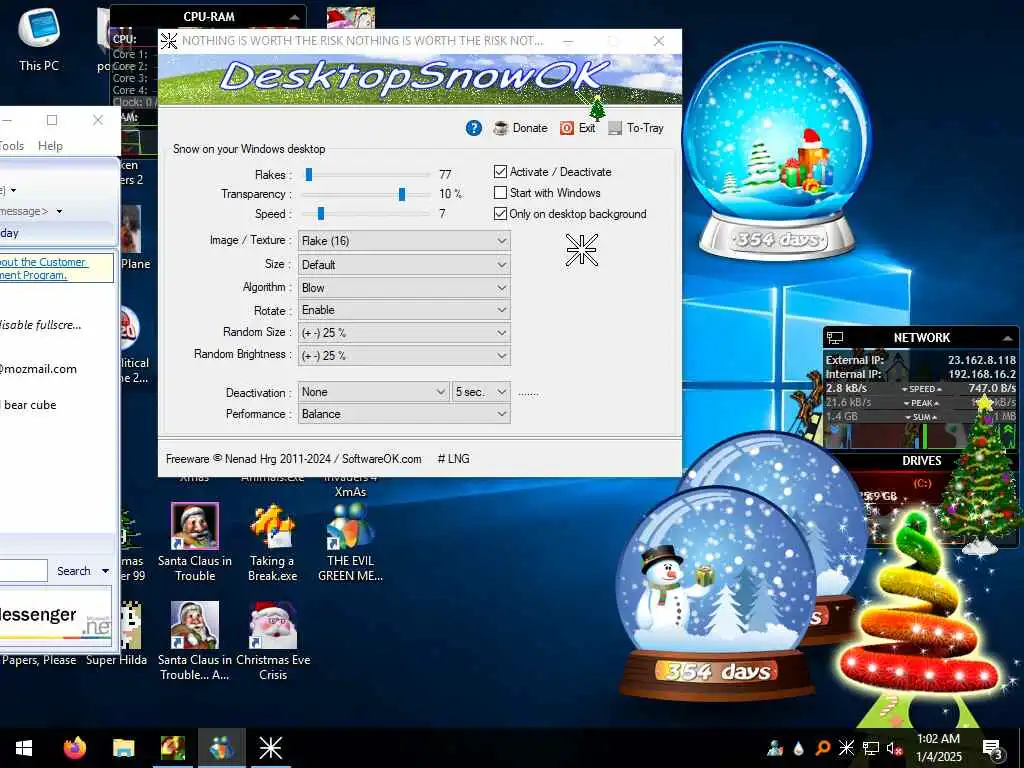Open the Rotate dropdown showing Enable
The height and width of the screenshot is (768, 1024).
[x=404, y=310]
